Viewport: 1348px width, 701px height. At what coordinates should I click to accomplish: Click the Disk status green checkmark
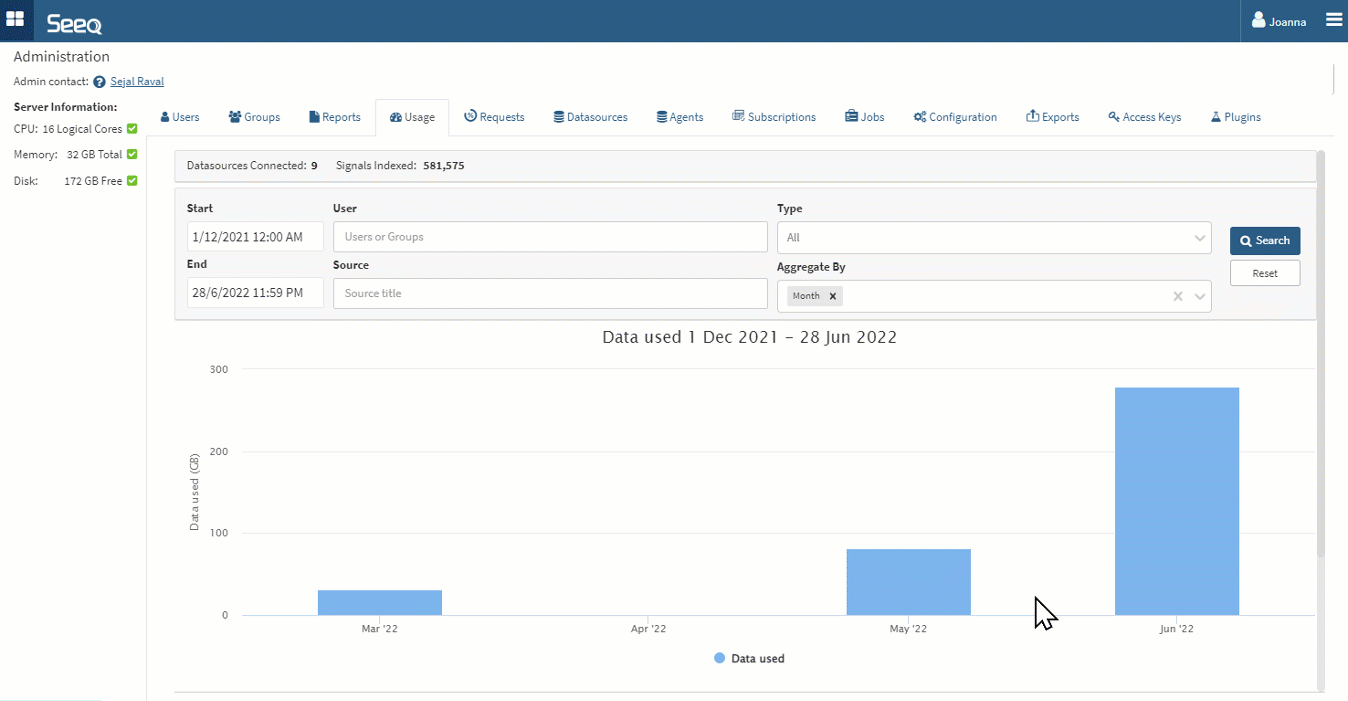click(132, 181)
